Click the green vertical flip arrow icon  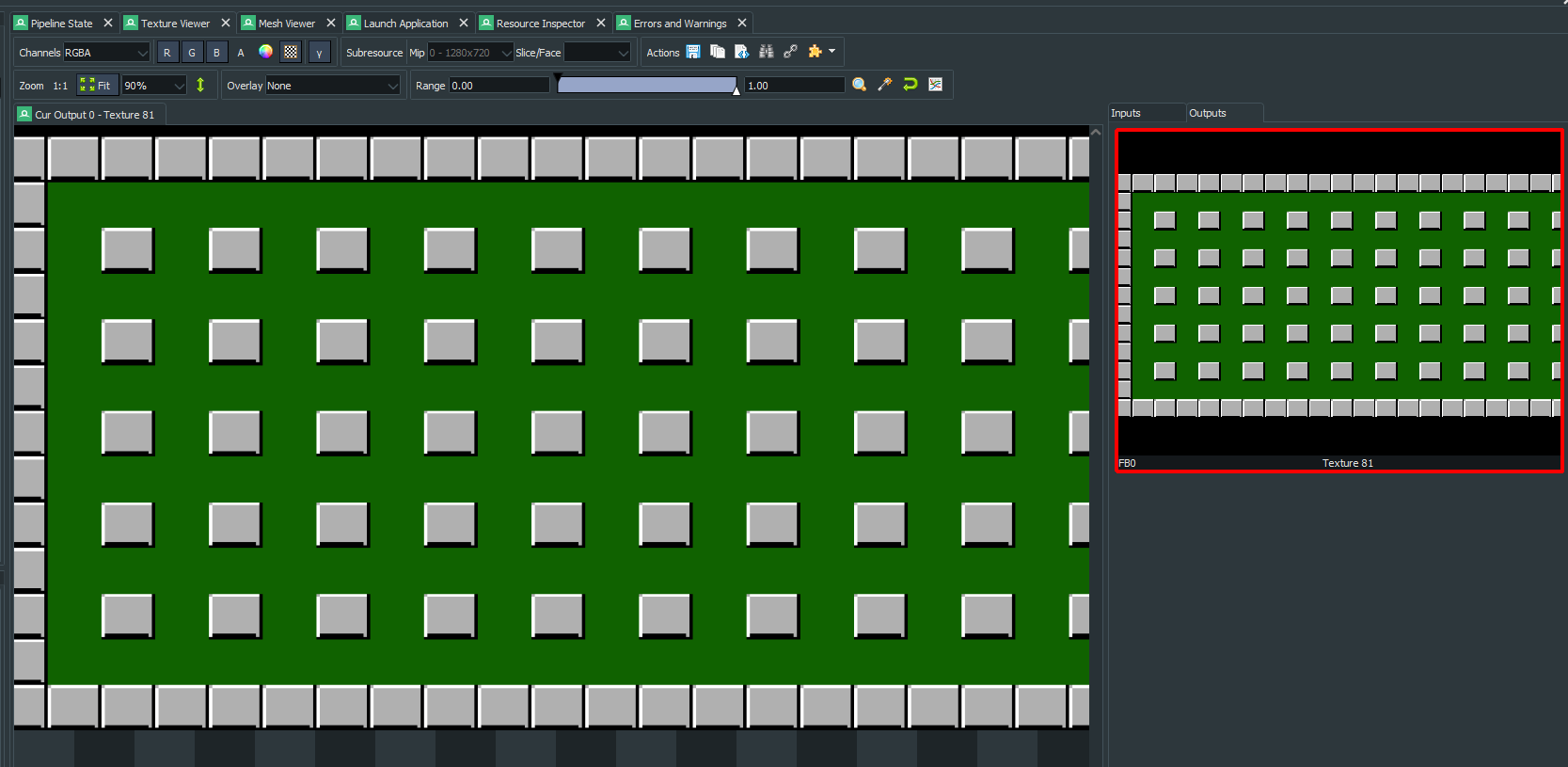point(200,85)
